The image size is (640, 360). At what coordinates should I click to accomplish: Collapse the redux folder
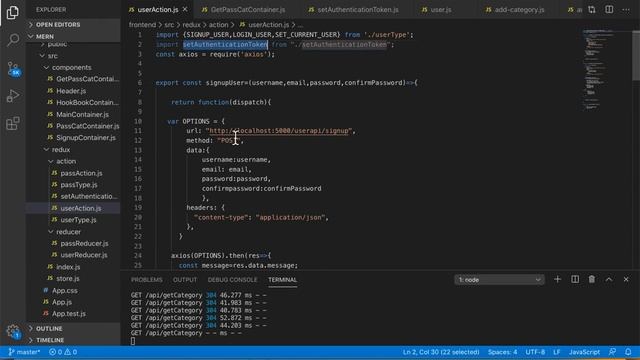point(73,149)
